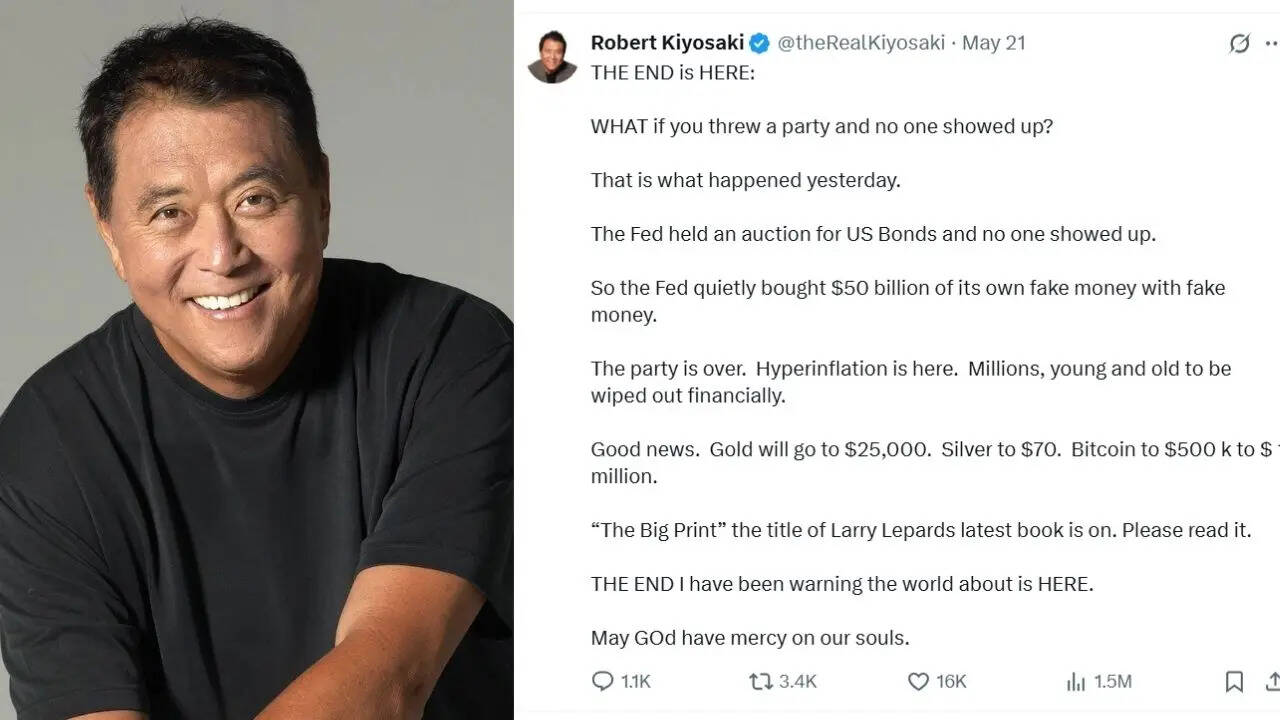The height and width of the screenshot is (720, 1280).
Task: Like the tweet with the heart icon
Action: coord(918,681)
